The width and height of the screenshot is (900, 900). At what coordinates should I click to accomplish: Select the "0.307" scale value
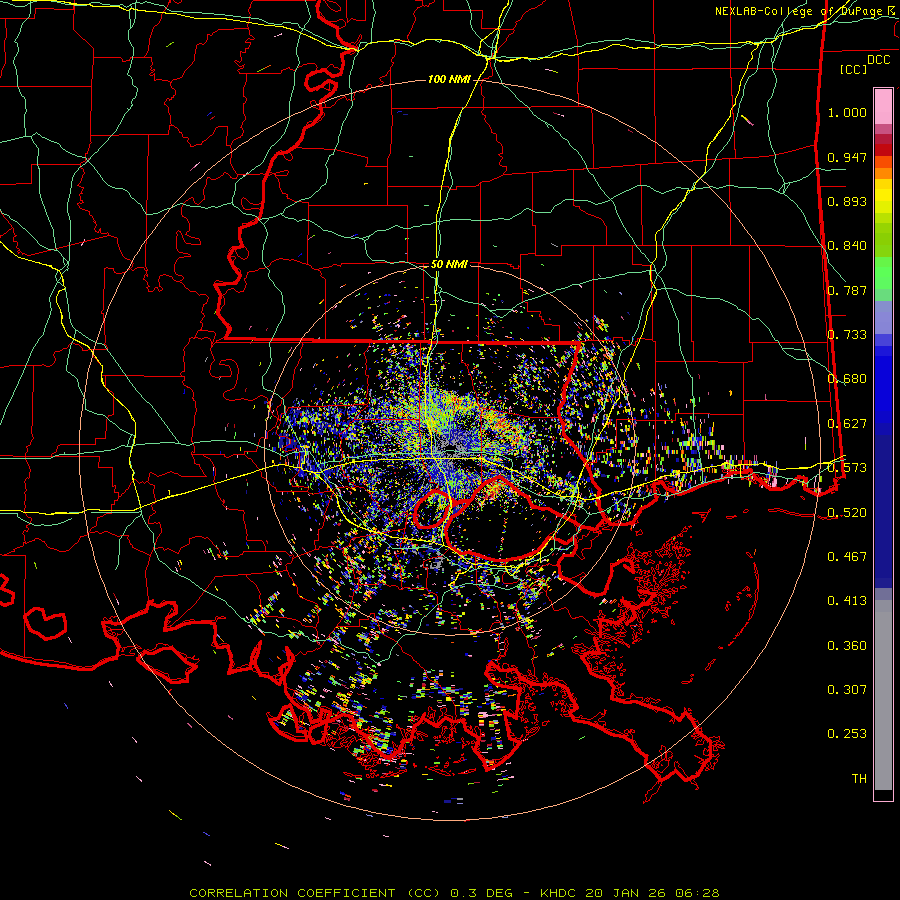point(847,690)
